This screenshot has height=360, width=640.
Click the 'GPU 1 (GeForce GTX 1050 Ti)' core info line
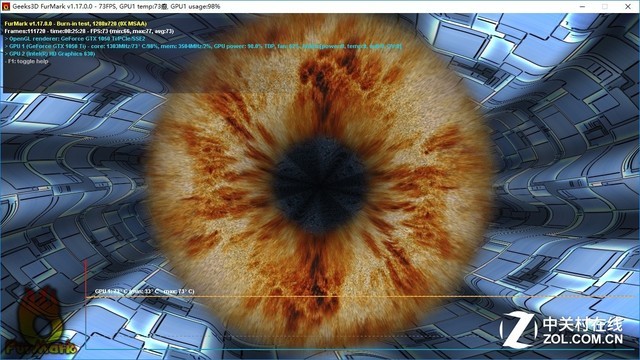click(x=203, y=46)
